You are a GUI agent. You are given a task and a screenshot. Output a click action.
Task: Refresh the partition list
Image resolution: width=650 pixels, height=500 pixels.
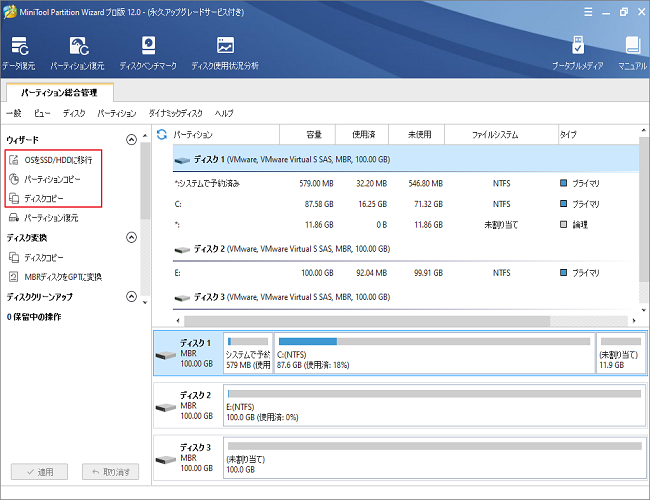(162, 134)
